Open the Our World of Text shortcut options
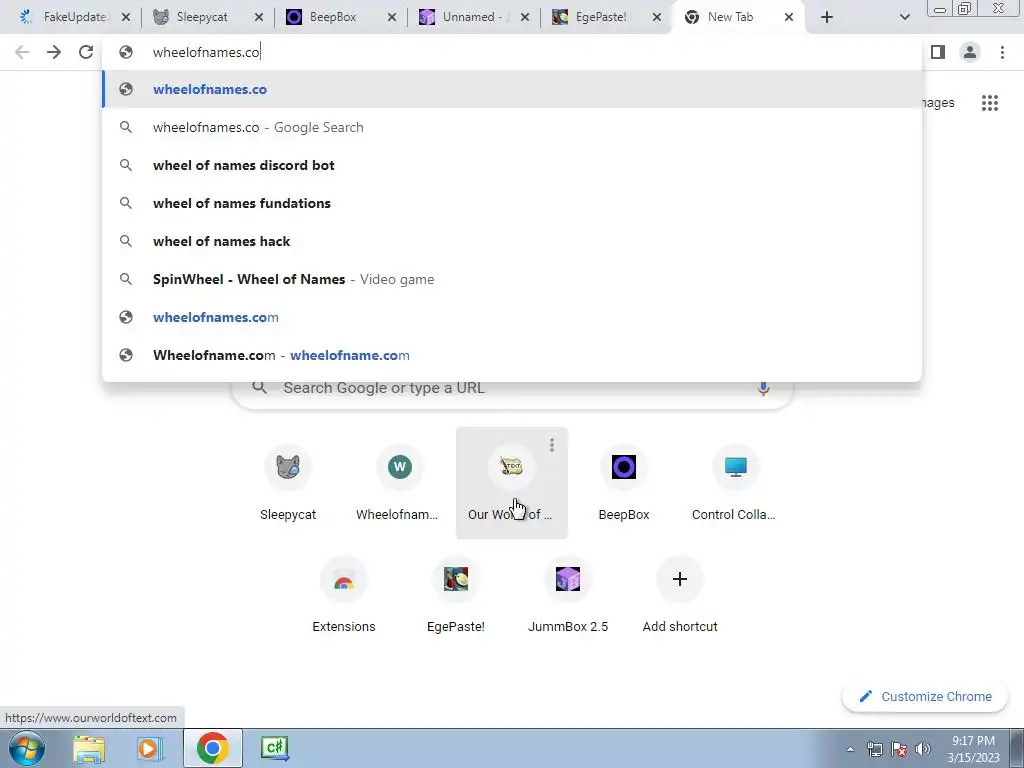Image resolution: width=1024 pixels, height=768 pixels. 552,445
